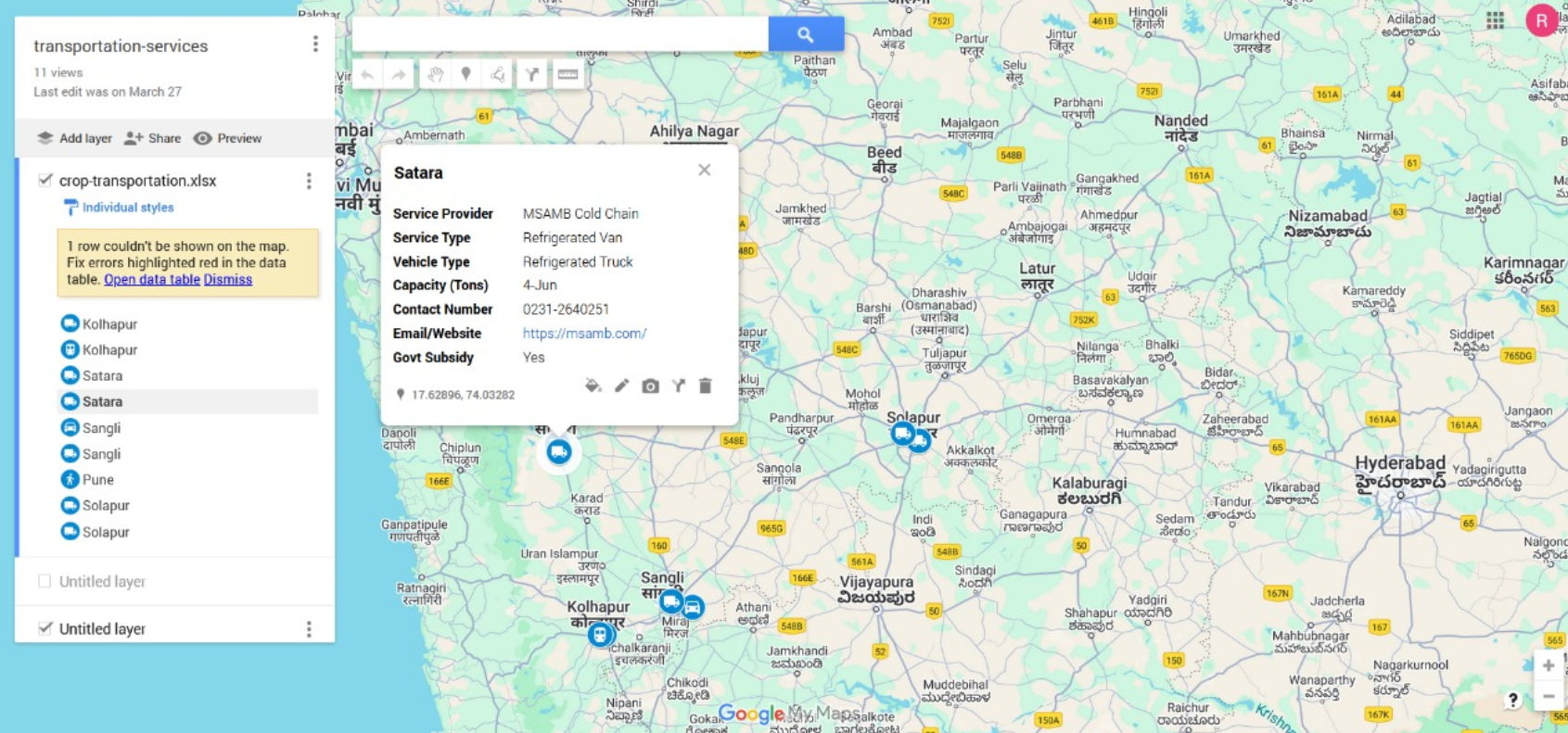Screen dimensions: 1568x733
Task: Open the paint bucket style option in Satara popup
Action: [x=593, y=385]
